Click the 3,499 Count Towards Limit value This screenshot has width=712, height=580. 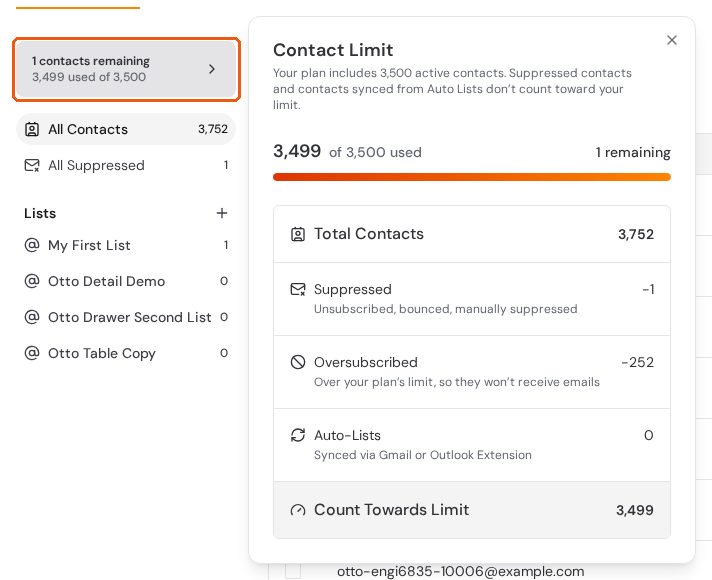(x=635, y=510)
